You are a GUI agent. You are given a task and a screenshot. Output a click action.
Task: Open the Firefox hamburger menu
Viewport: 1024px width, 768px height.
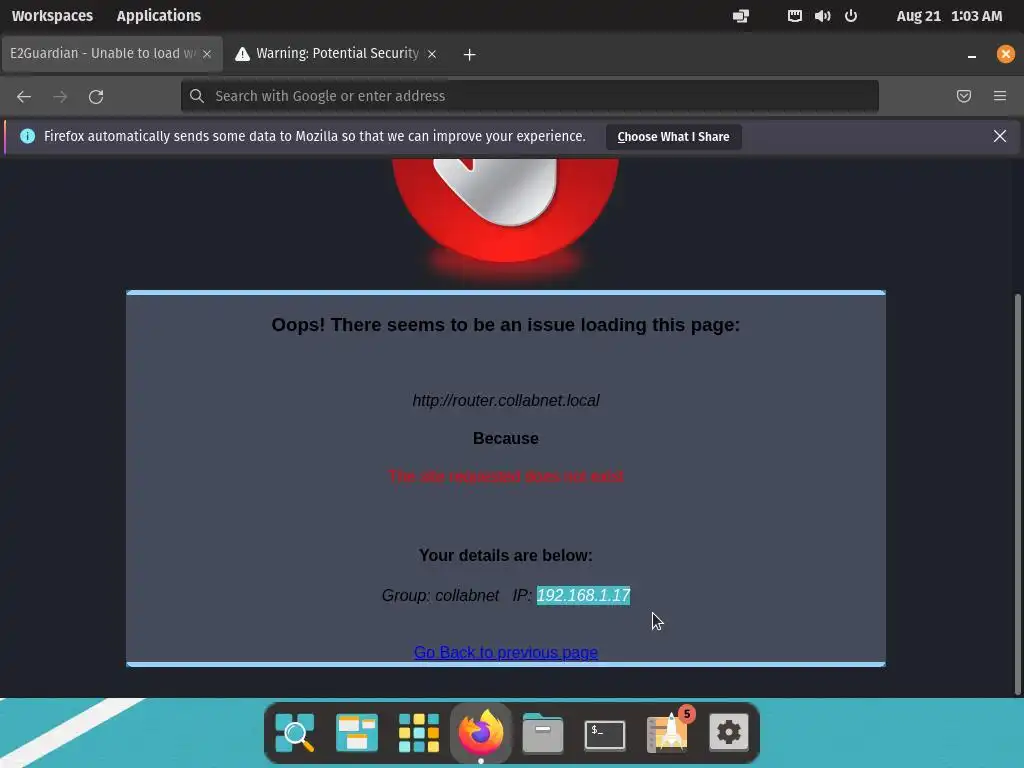tap(999, 97)
